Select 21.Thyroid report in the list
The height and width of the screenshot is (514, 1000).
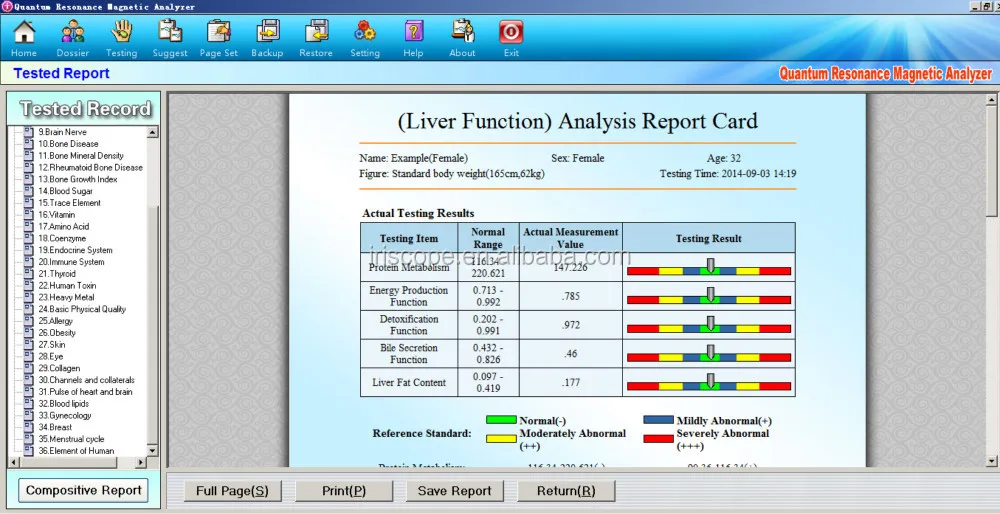[57, 274]
